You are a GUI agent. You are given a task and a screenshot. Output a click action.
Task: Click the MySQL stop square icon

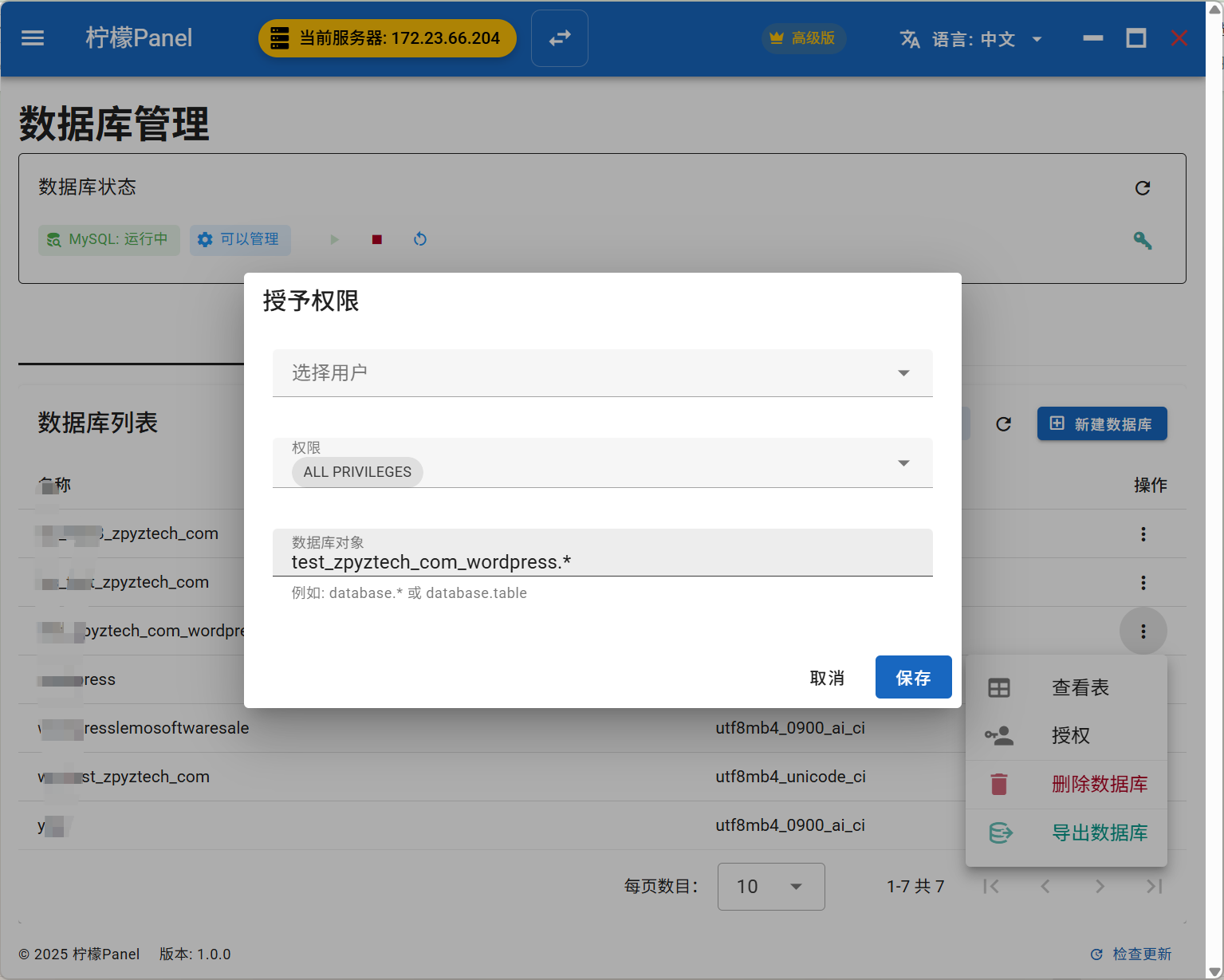click(377, 239)
